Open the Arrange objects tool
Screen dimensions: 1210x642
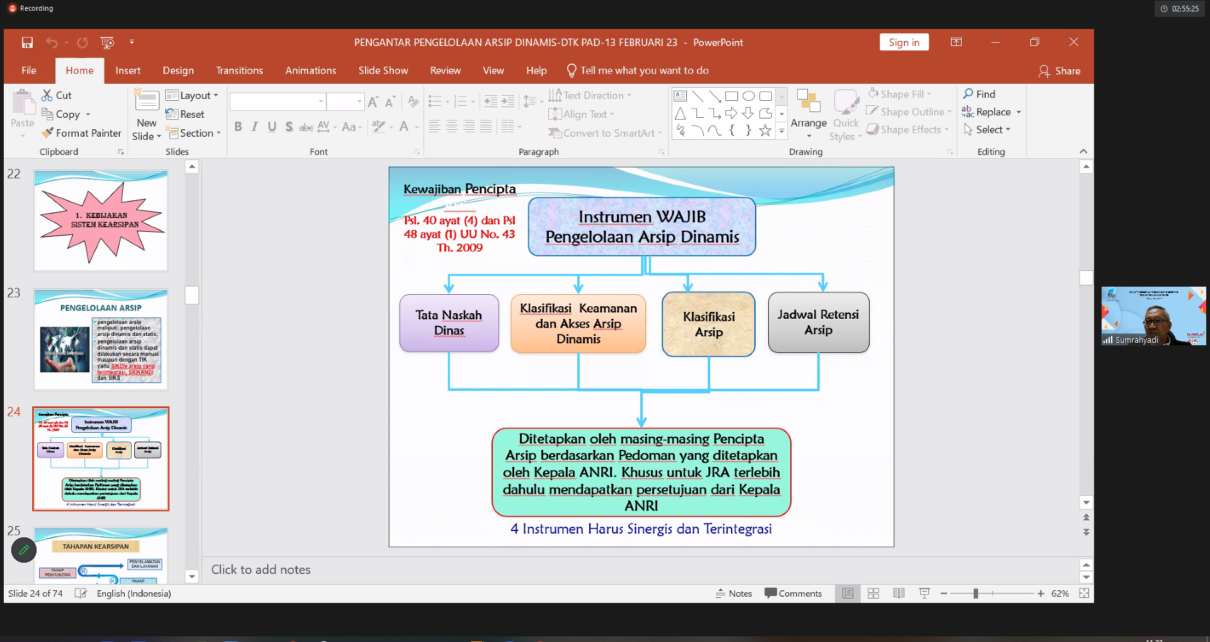[x=808, y=112]
